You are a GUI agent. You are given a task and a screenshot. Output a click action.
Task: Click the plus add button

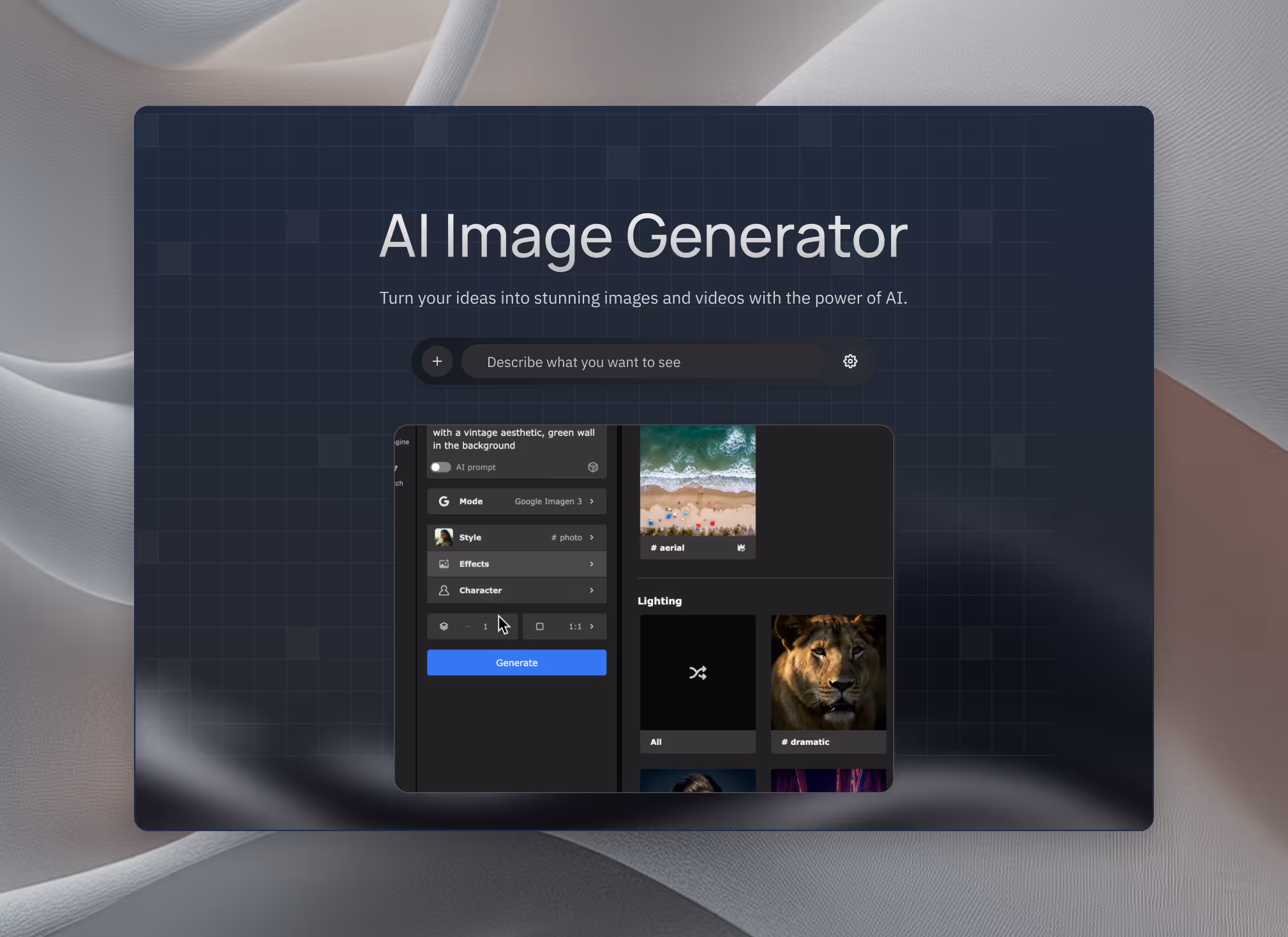coord(437,361)
